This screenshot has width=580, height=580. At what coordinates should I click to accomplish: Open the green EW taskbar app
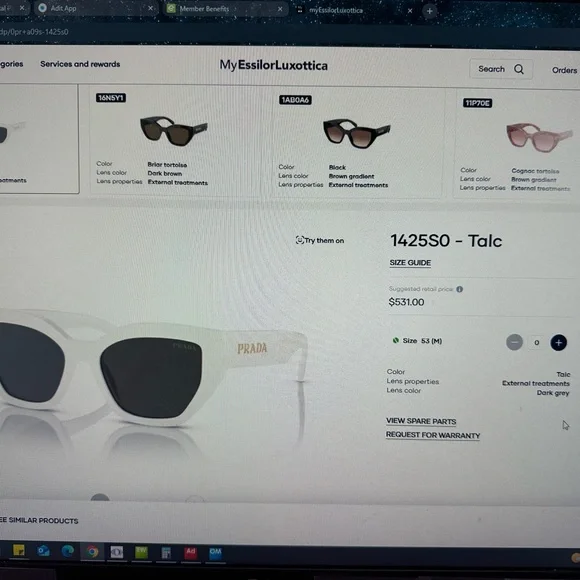tap(141, 553)
